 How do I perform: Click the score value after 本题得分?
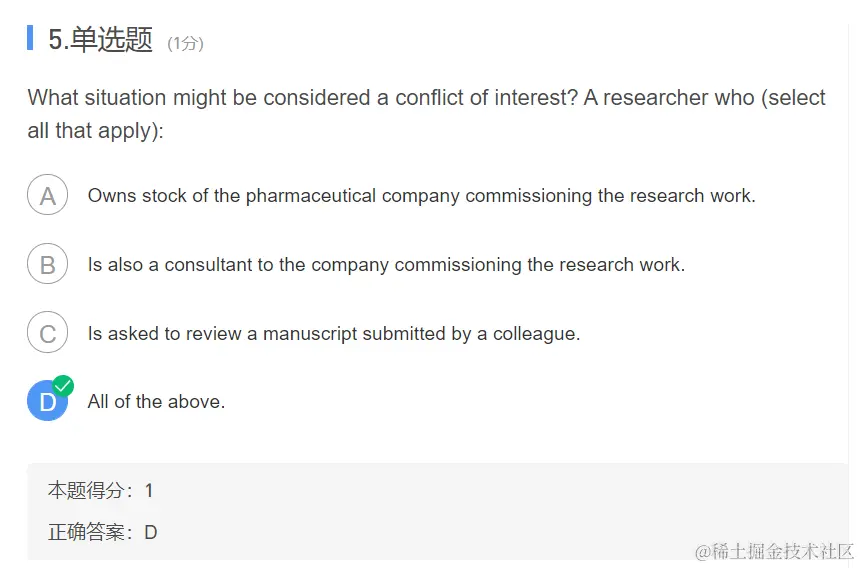coord(149,491)
